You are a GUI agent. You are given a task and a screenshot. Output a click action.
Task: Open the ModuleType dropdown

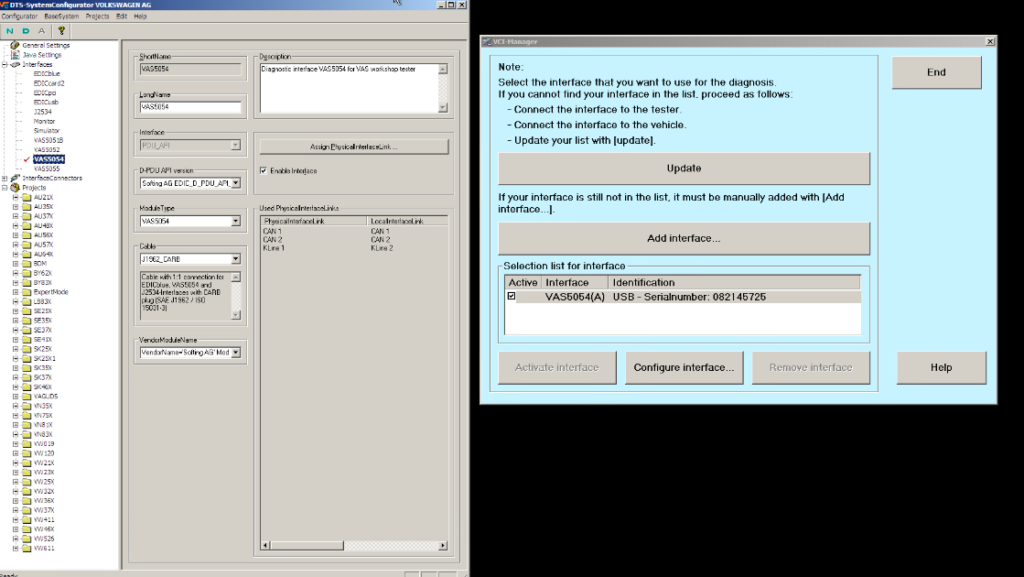click(235, 221)
